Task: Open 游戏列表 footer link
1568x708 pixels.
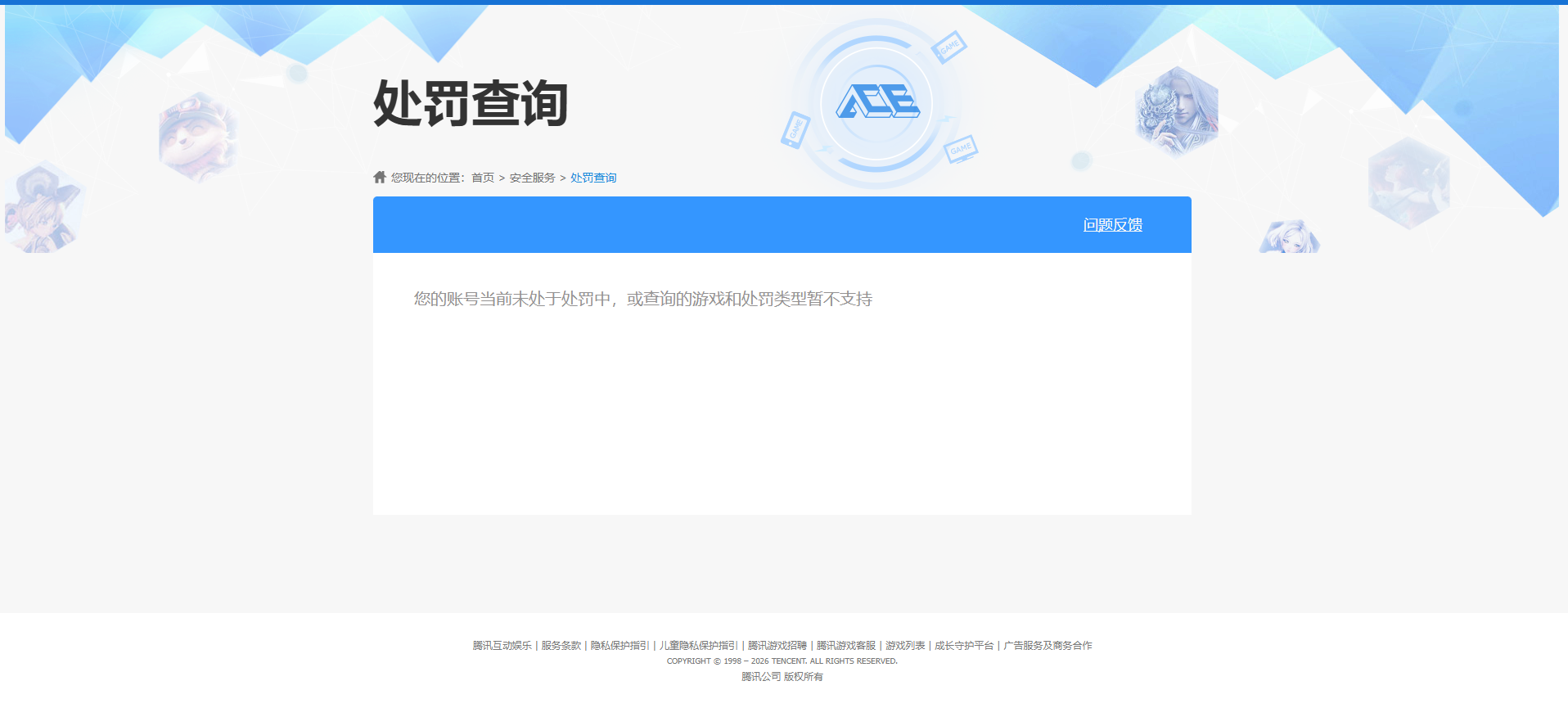Action: (x=904, y=646)
